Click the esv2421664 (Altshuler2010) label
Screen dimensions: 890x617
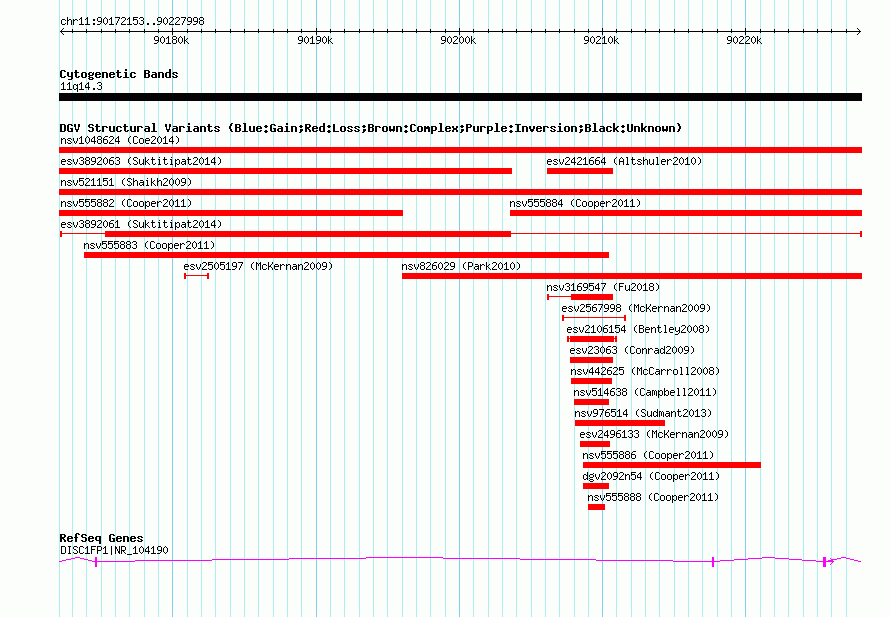point(624,161)
